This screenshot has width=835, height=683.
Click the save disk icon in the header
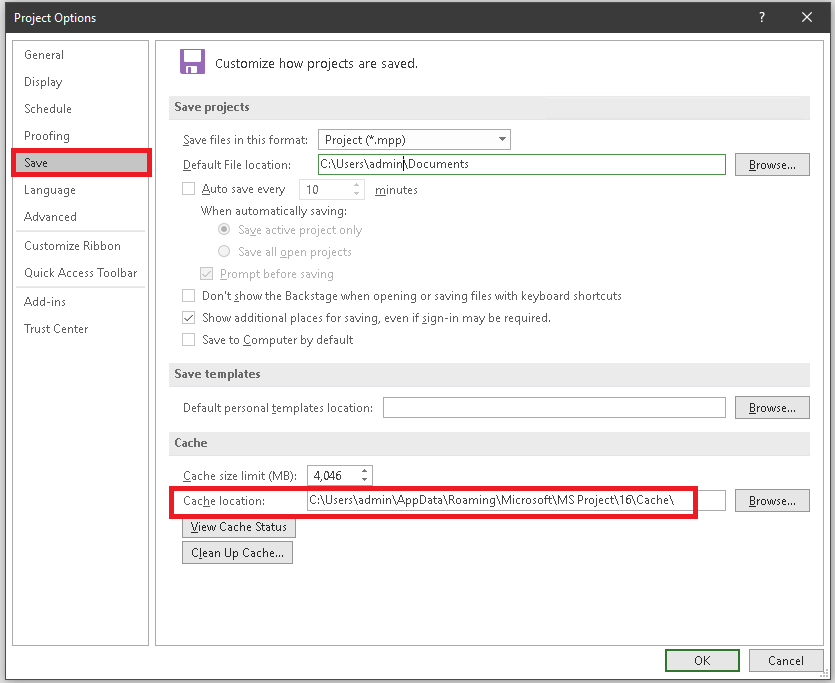pyautogui.click(x=191, y=61)
